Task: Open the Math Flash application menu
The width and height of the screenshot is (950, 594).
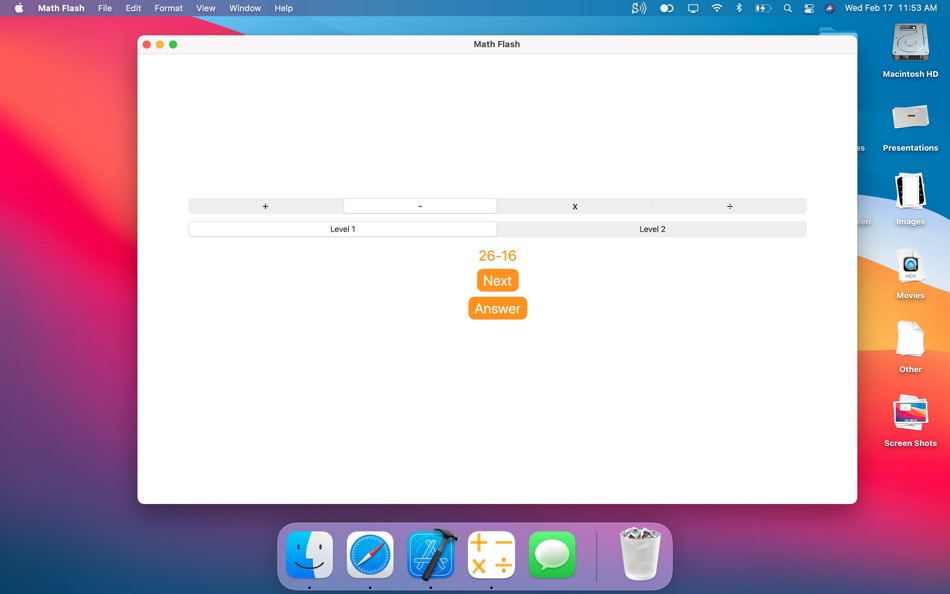Action: (x=61, y=8)
